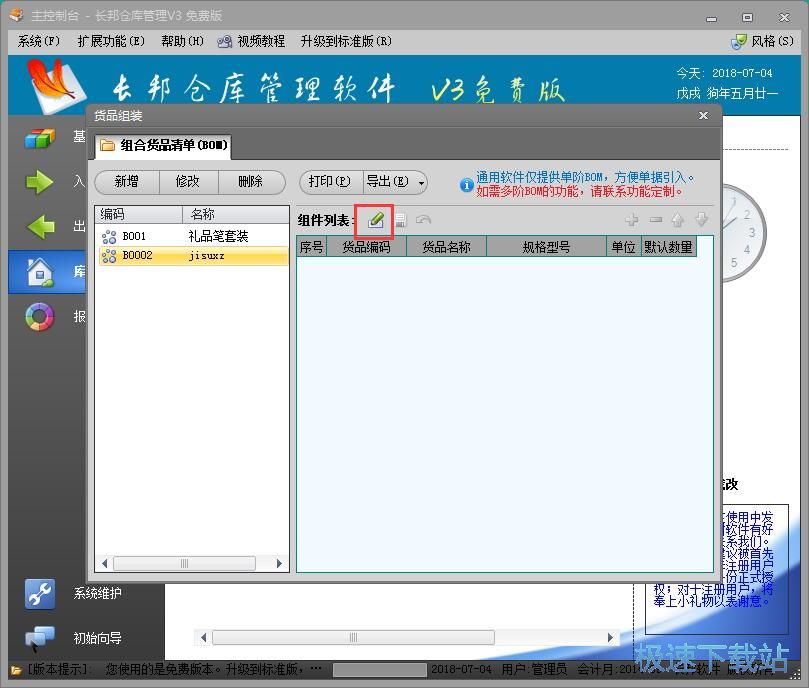Open the green left-arrow stock-out sidebar icon
Image resolution: width=809 pixels, height=688 pixels.
point(41,227)
